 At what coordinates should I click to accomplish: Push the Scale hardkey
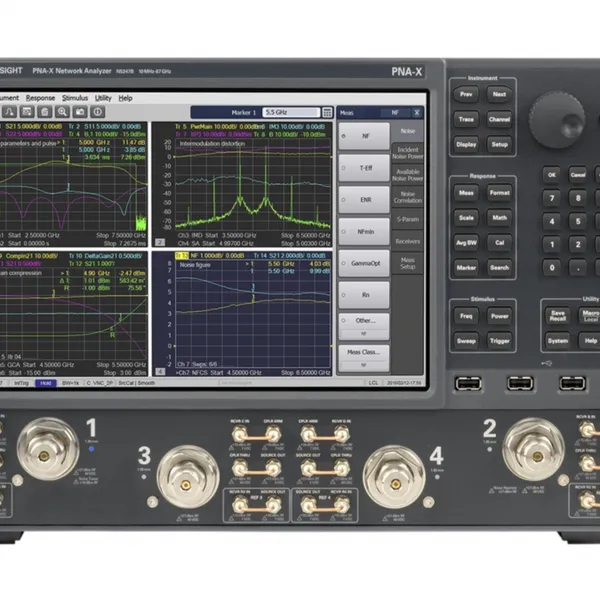tap(466, 218)
